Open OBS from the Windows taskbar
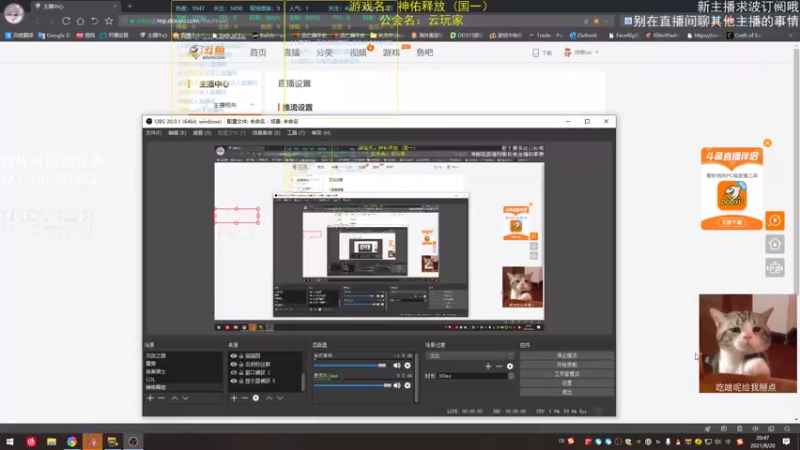 pos(133,441)
